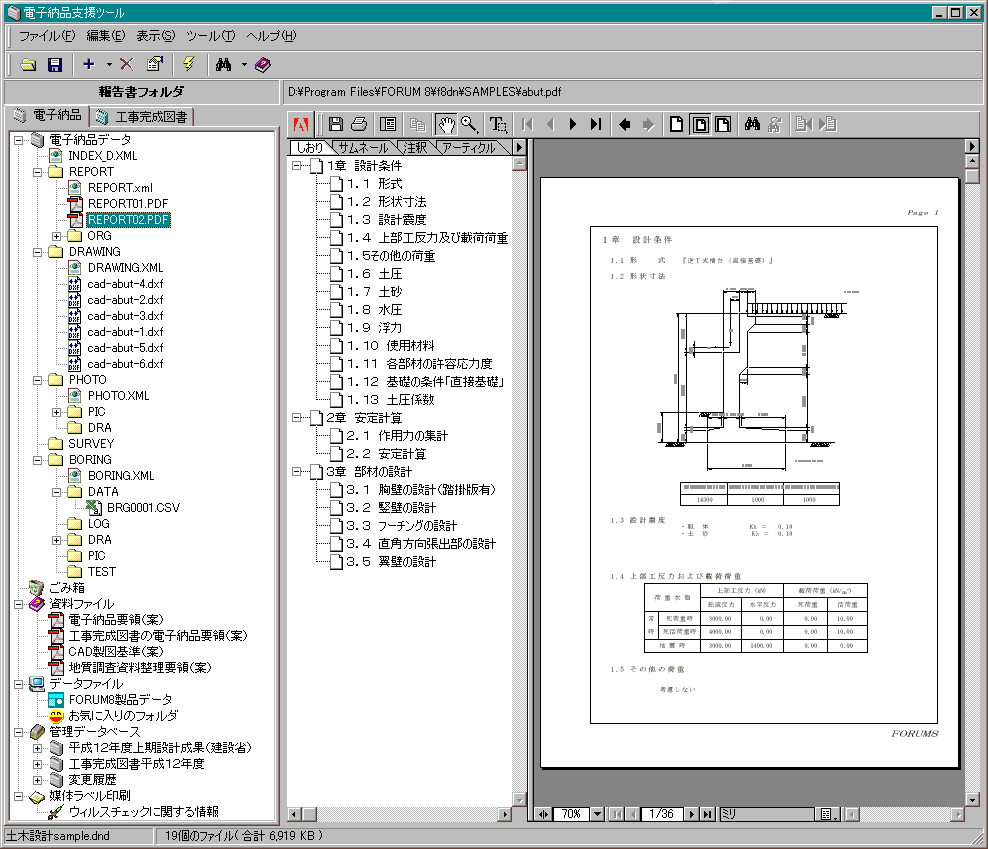Toggle the actual-size page view button
This screenshot has width=988, height=849.
click(x=677, y=125)
